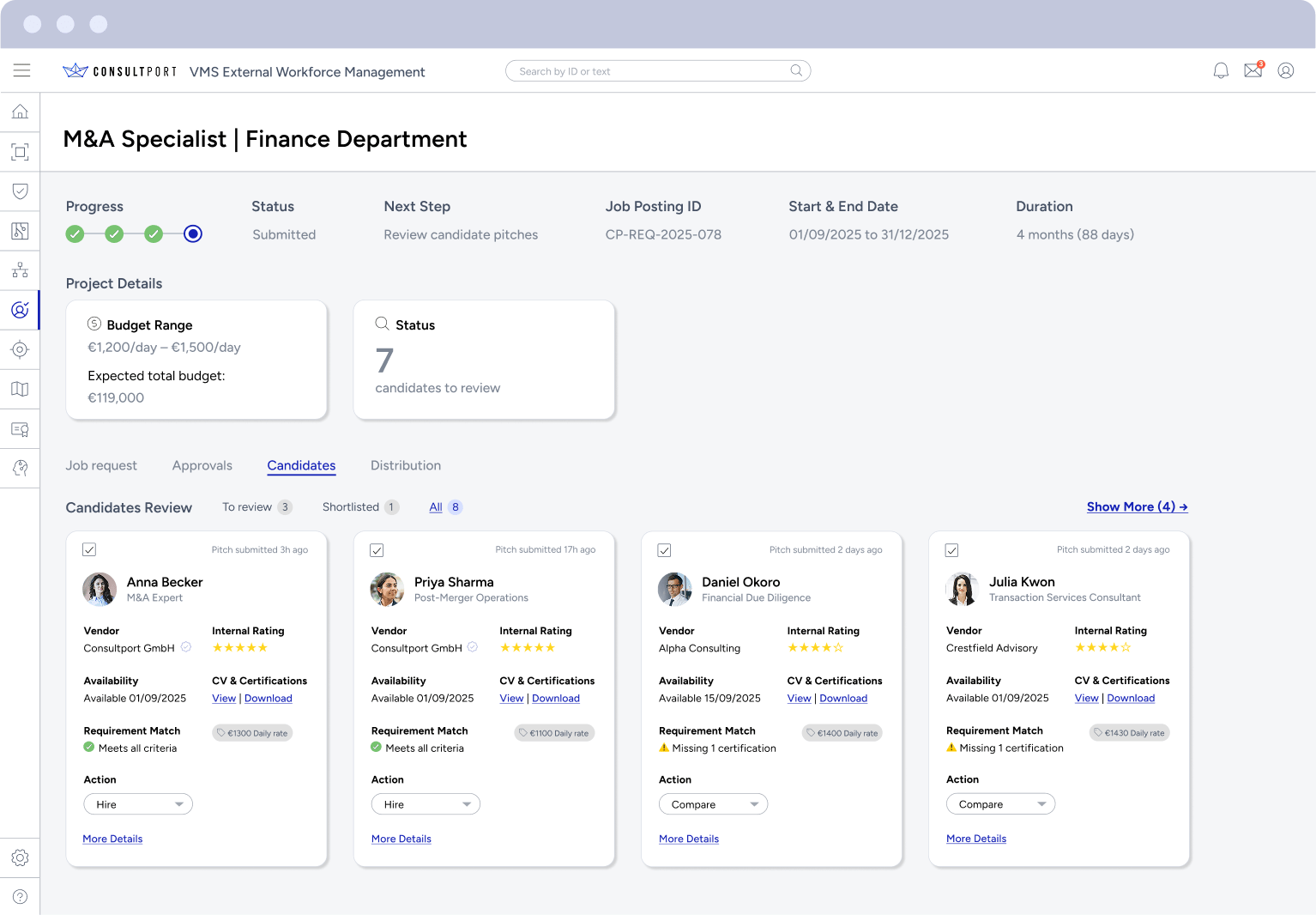Open the Home icon in the sidebar
1316x915 pixels.
tap(20, 112)
